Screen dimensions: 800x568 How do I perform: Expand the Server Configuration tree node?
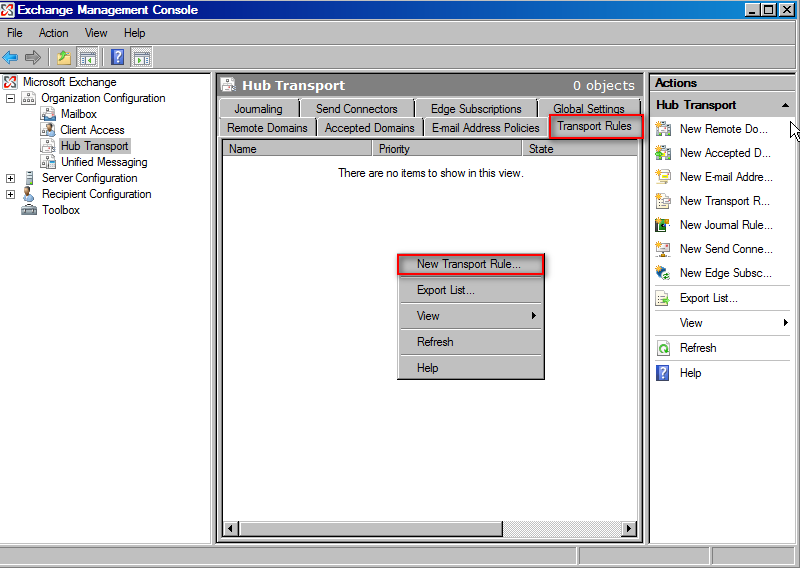click(x=10, y=178)
